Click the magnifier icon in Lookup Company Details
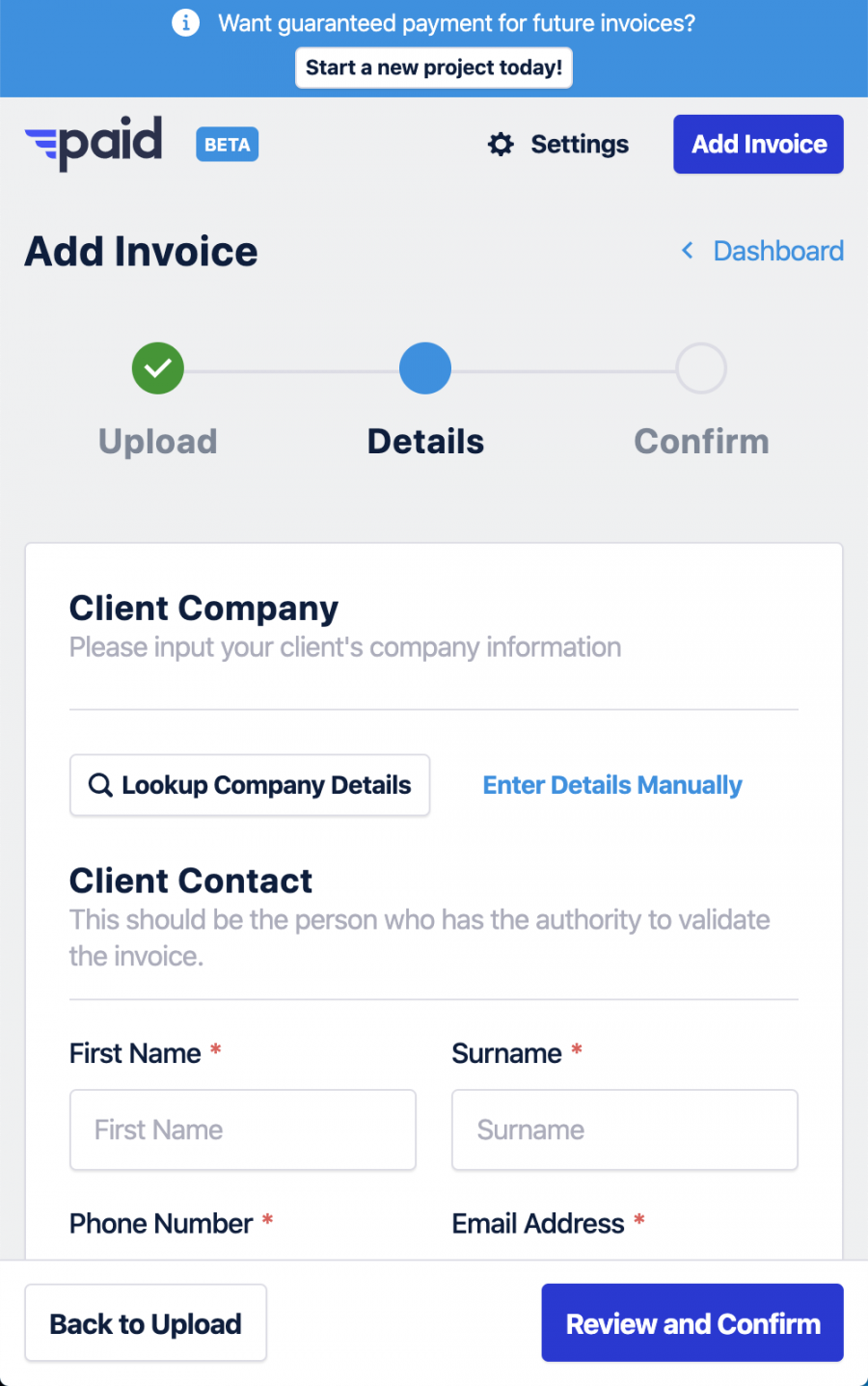Image resolution: width=868 pixels, height=1386 pixels. click(x=100, y=785)
